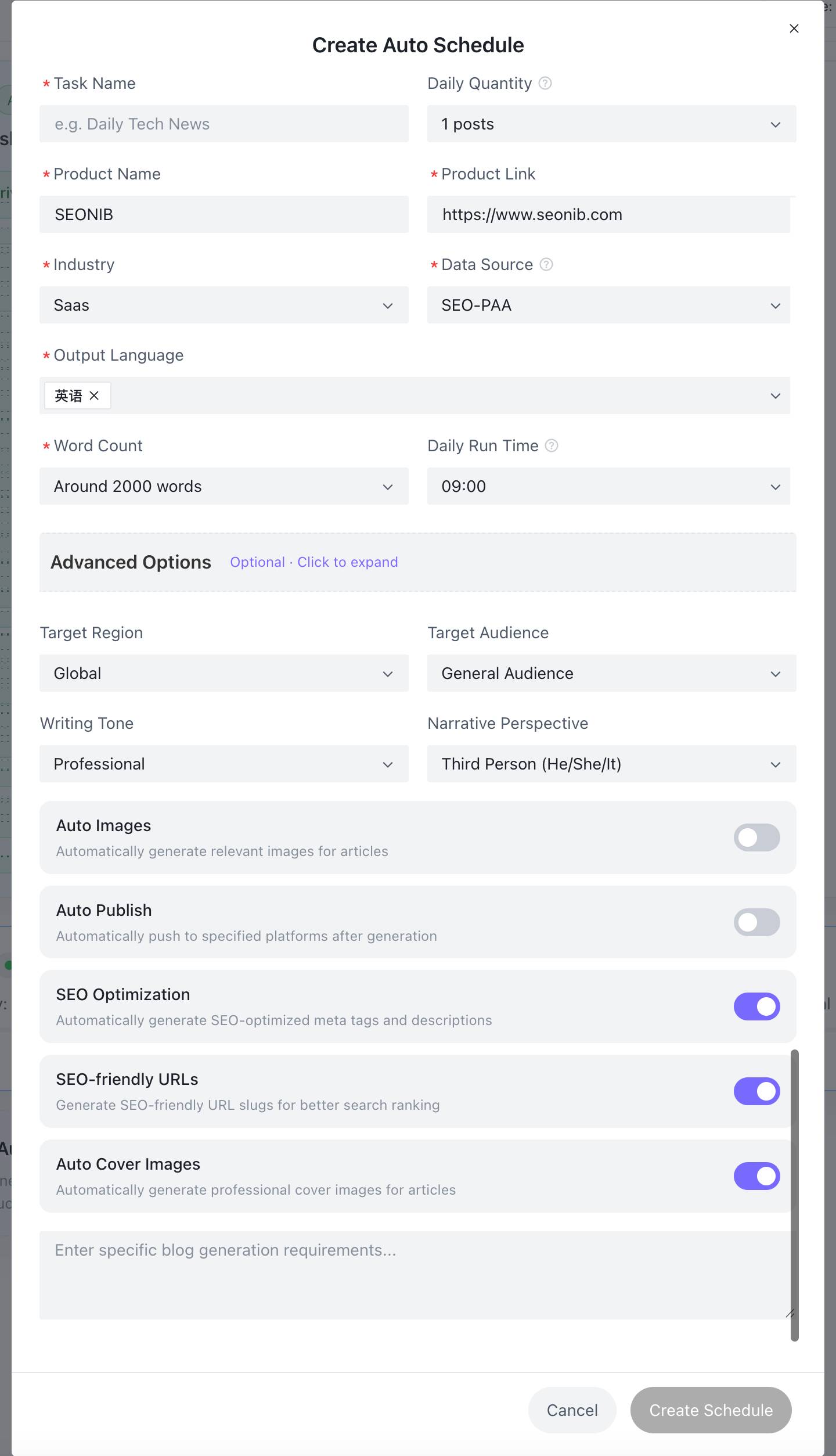The width and height of the screenshot is (836, 1456).
Task: Turn on Auto Publish switch
Action: click(x=756, y=922)
